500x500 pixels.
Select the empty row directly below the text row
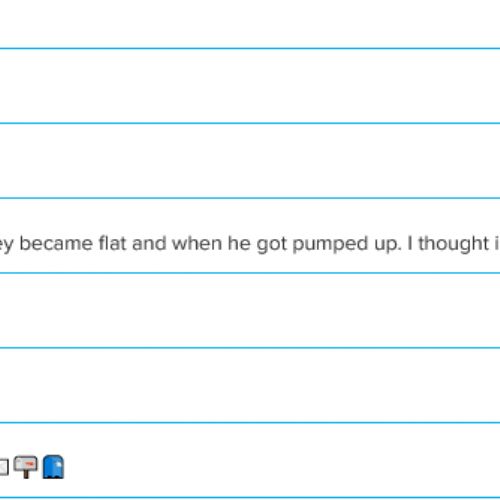point(250,310)
